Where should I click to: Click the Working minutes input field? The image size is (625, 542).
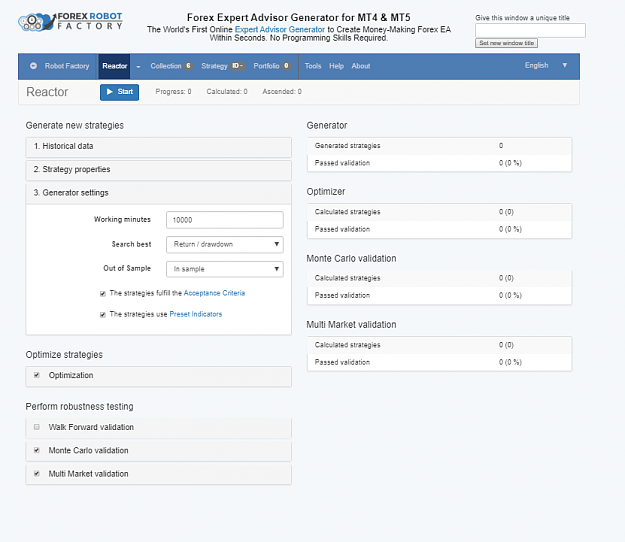coord(225,220)
